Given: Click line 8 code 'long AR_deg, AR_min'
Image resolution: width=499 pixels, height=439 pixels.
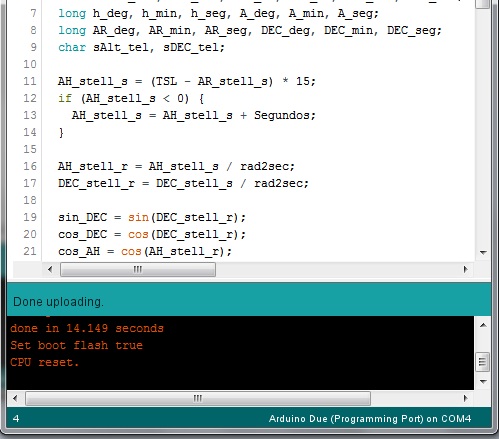Looking at the screenshot, I should click(127, 30).
